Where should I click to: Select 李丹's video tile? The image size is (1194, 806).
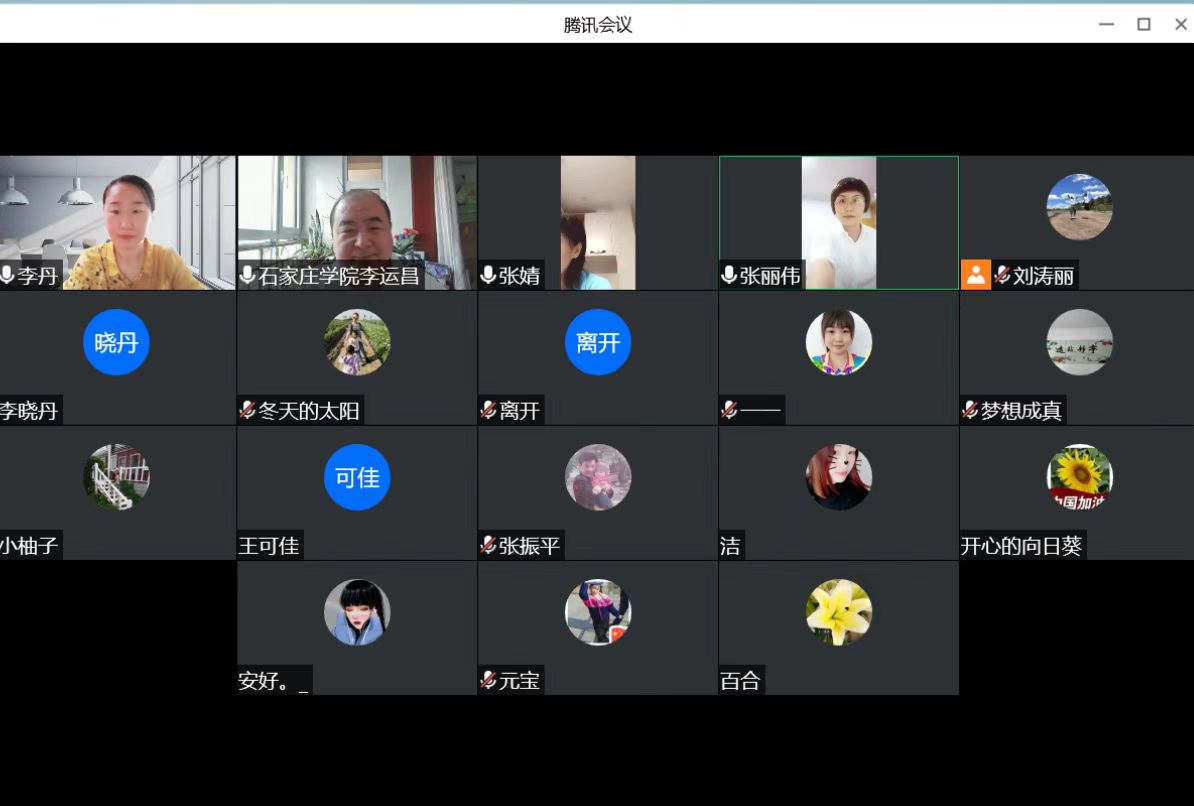click(117, 222)
